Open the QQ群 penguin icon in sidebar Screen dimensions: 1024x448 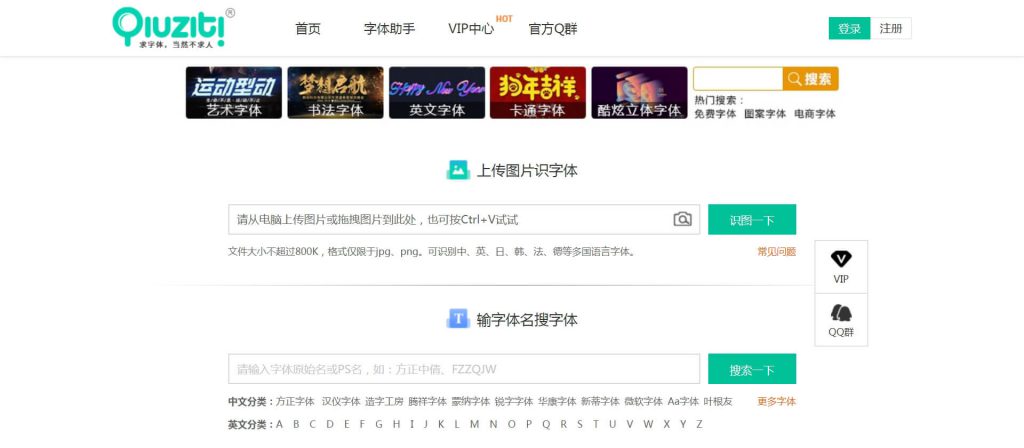[841, 313]
